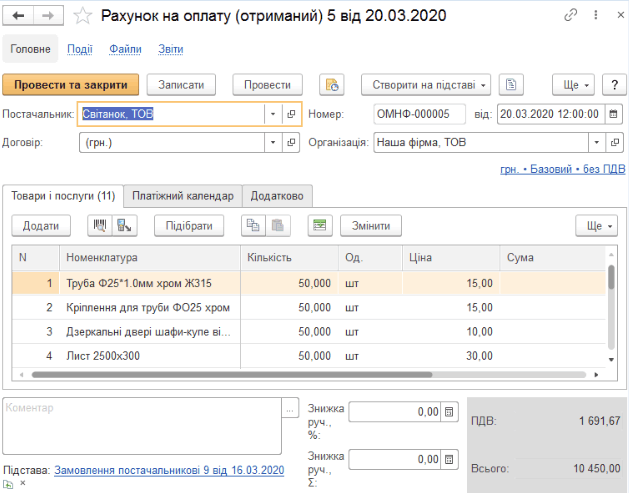This screenshot has height=493, width=629.
Task: Select row Труба Ф25*1.0мм хром Ж315
Action: point(308,283)
